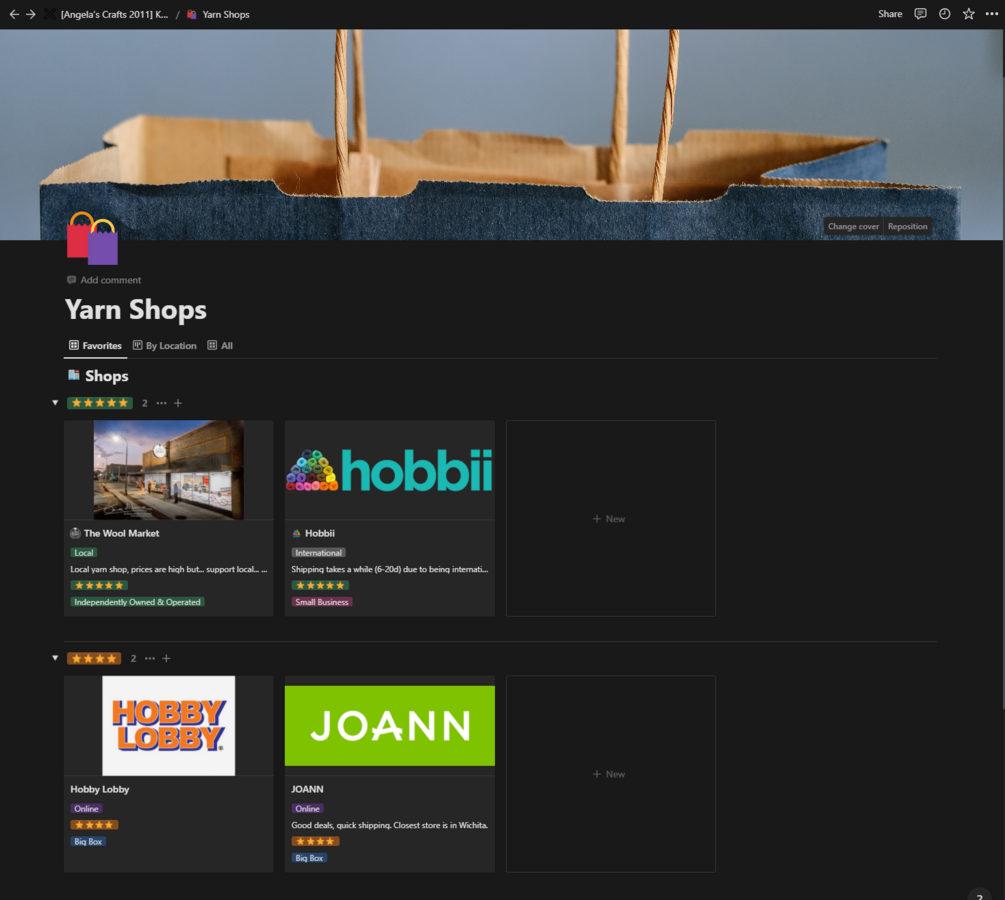Click five-star rating on Wool Market card
This screenshot has width=1005, height=900.
[x=99, y=585]
